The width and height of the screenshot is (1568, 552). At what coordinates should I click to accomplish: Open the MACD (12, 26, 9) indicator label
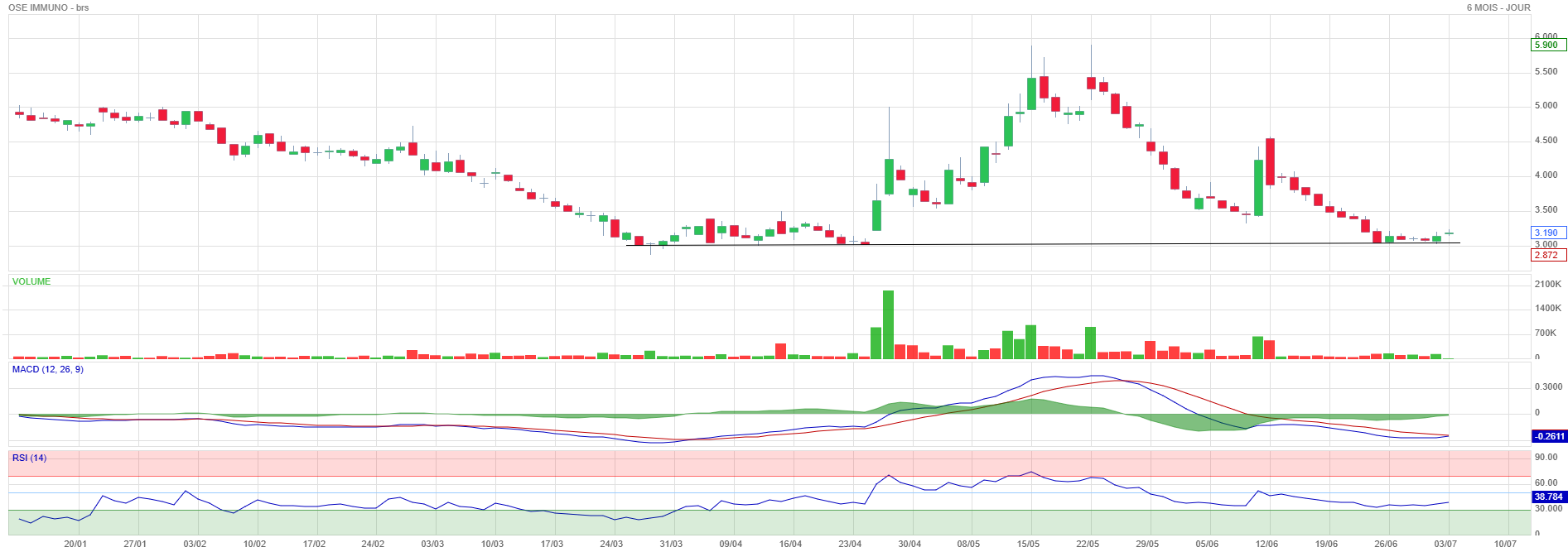[47, 369]
